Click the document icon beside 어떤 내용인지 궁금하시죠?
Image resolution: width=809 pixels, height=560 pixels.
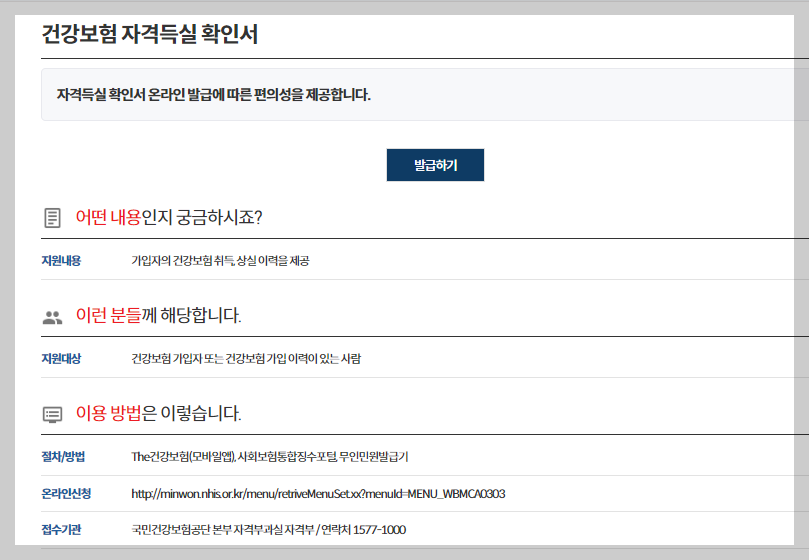pyautogui.click(x=52, y=218)
